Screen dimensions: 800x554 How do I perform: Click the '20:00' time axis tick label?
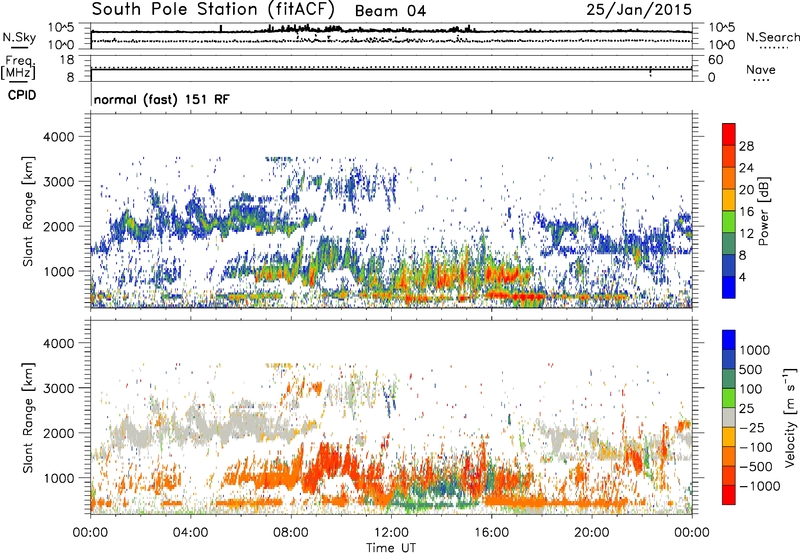click(592, 533)
